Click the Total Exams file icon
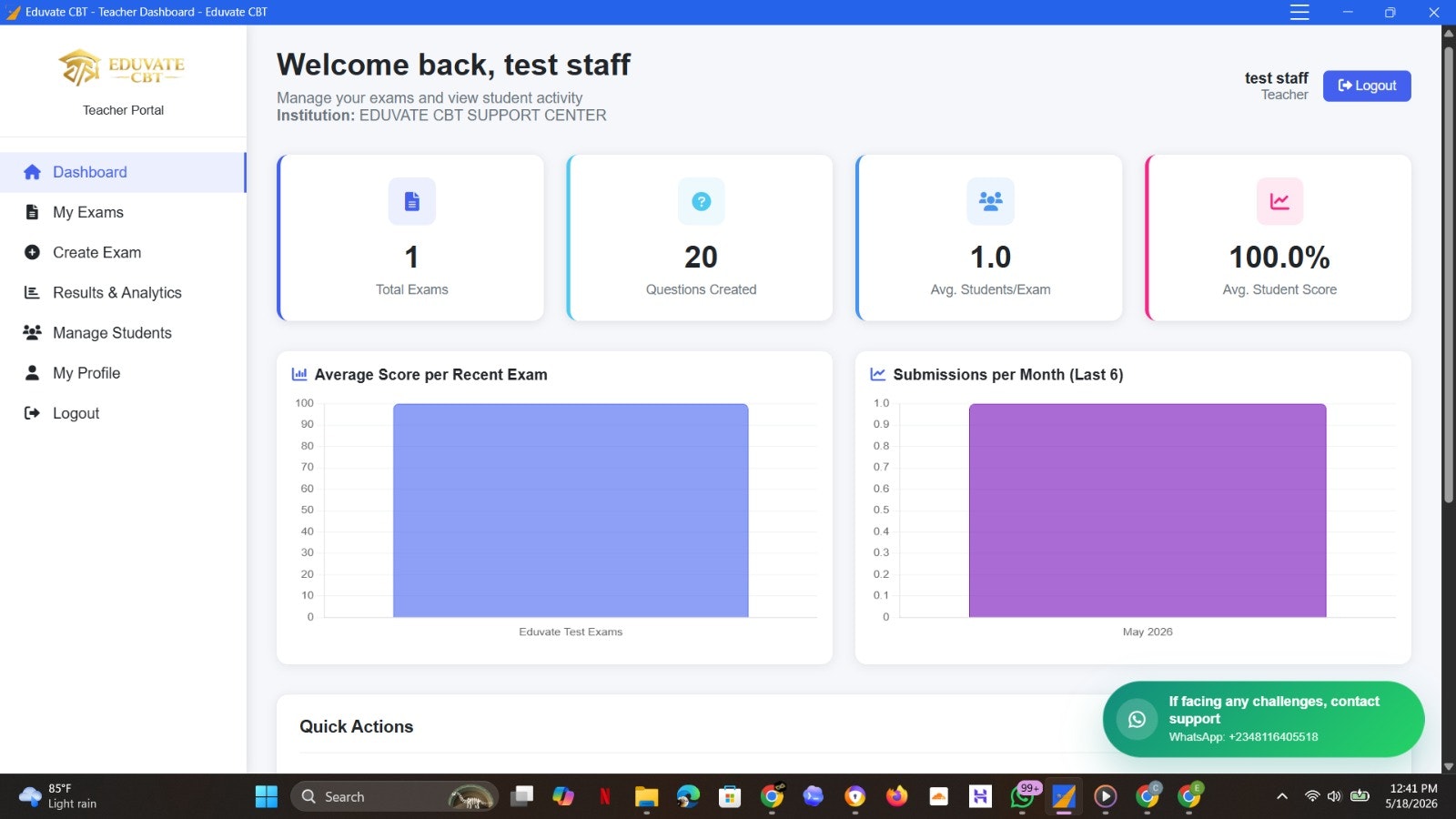This screenshot has width=1456, height=819. pos(412,201)
